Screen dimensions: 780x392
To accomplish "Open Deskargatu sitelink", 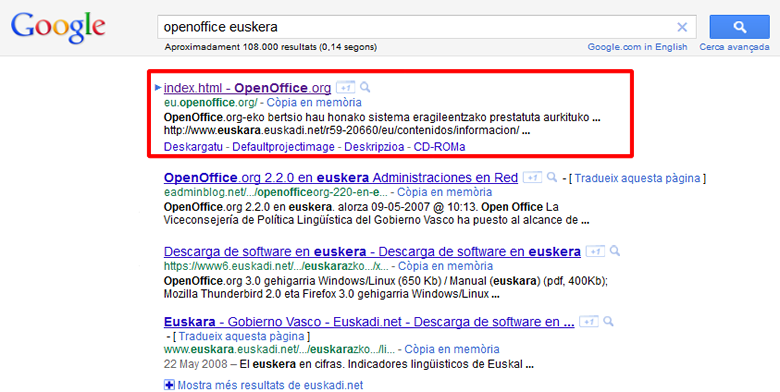I will pos(193,147).
